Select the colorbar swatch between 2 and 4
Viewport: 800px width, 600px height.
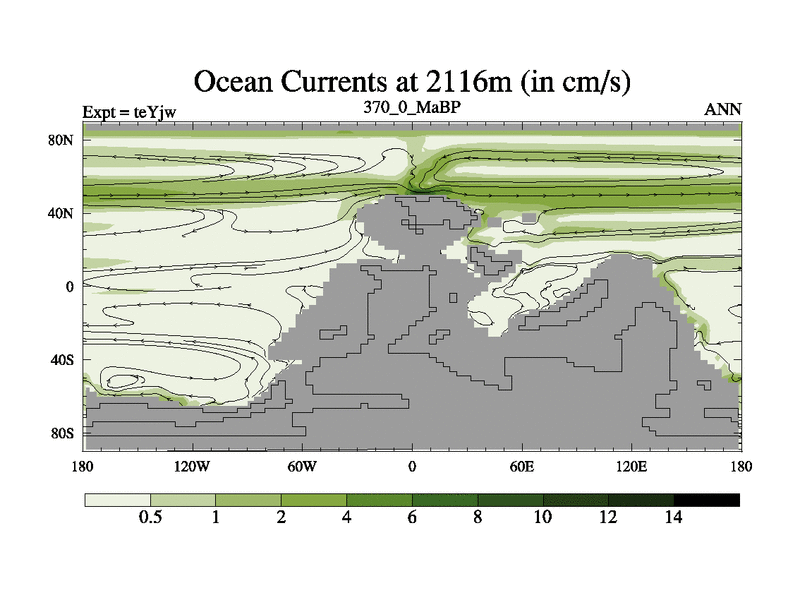coord(313,499)
